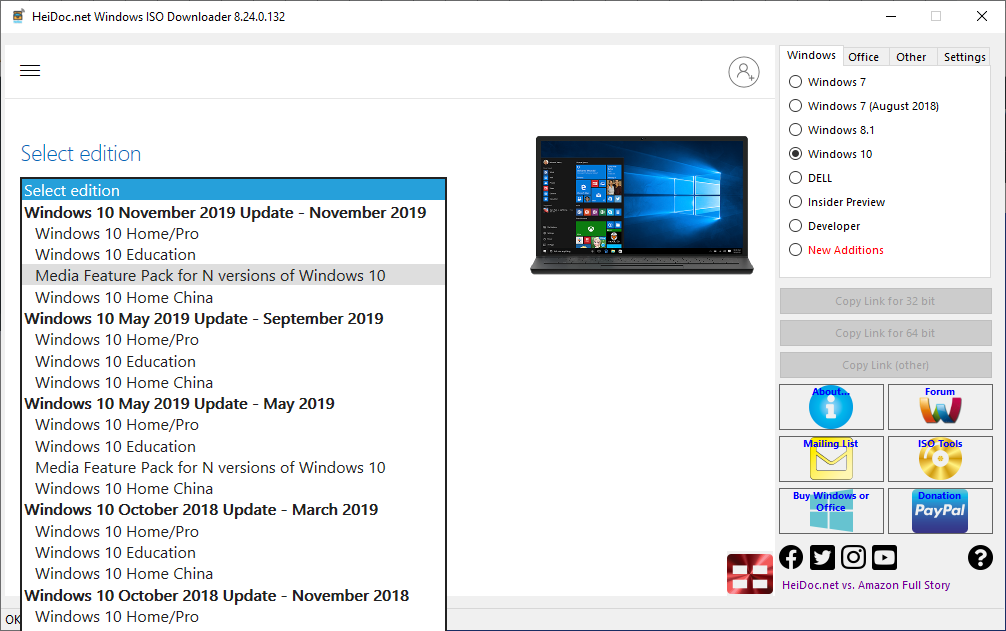This screenshot has height=631, width=1006.
Task: Click Copy Link (other) button
Action: (885, 365)
